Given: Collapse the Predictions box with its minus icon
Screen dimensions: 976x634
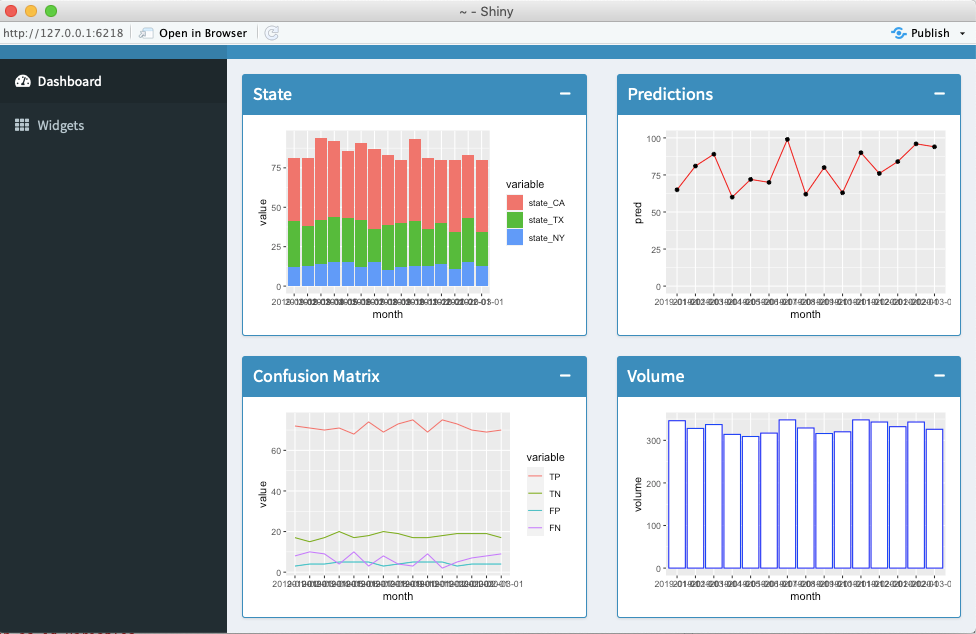Looking at the screenshot, I should coord(940,93).
